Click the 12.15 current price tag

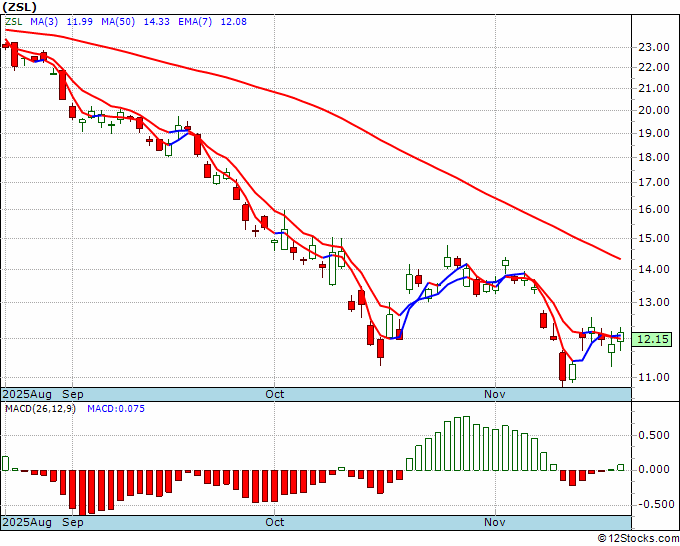click(653, 339)
